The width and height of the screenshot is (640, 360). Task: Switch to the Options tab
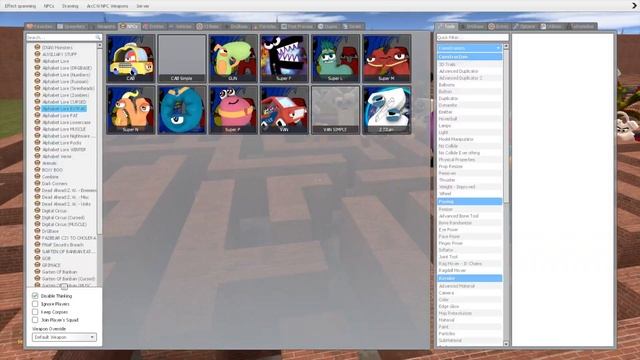click(524, 27)
